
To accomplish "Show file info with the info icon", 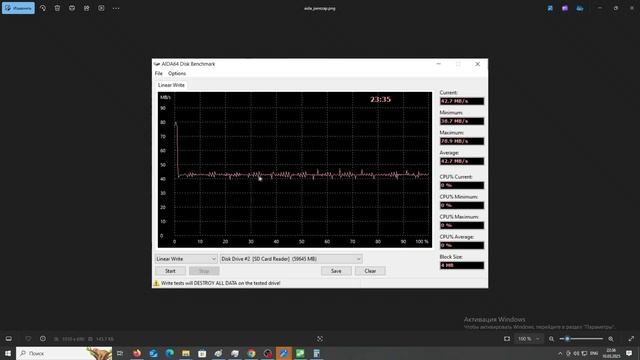I will point(43,339).
